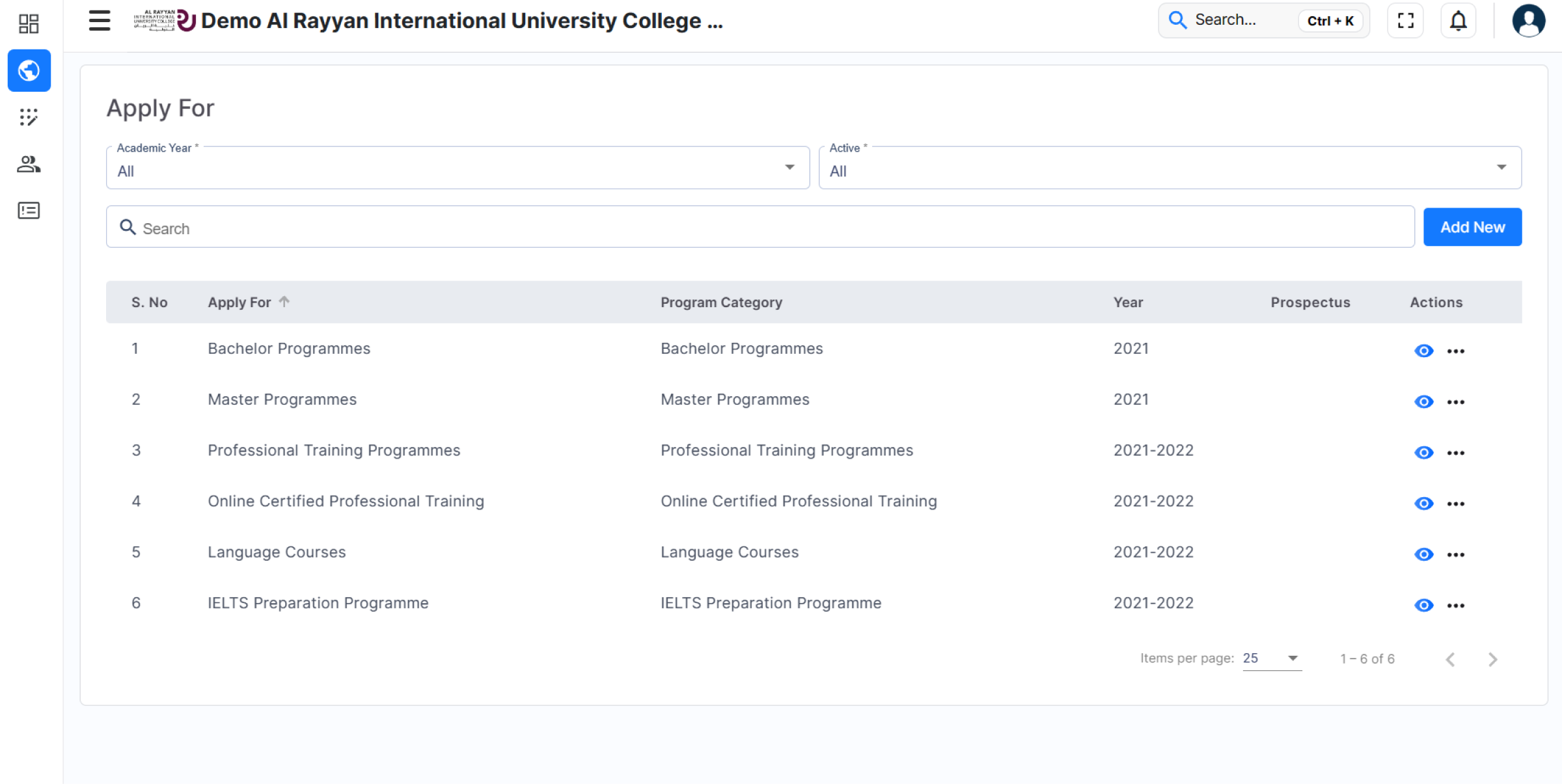Click the Add New button
The width and height of the screenshot is (1562, 784).
[x=1472, y=227]
